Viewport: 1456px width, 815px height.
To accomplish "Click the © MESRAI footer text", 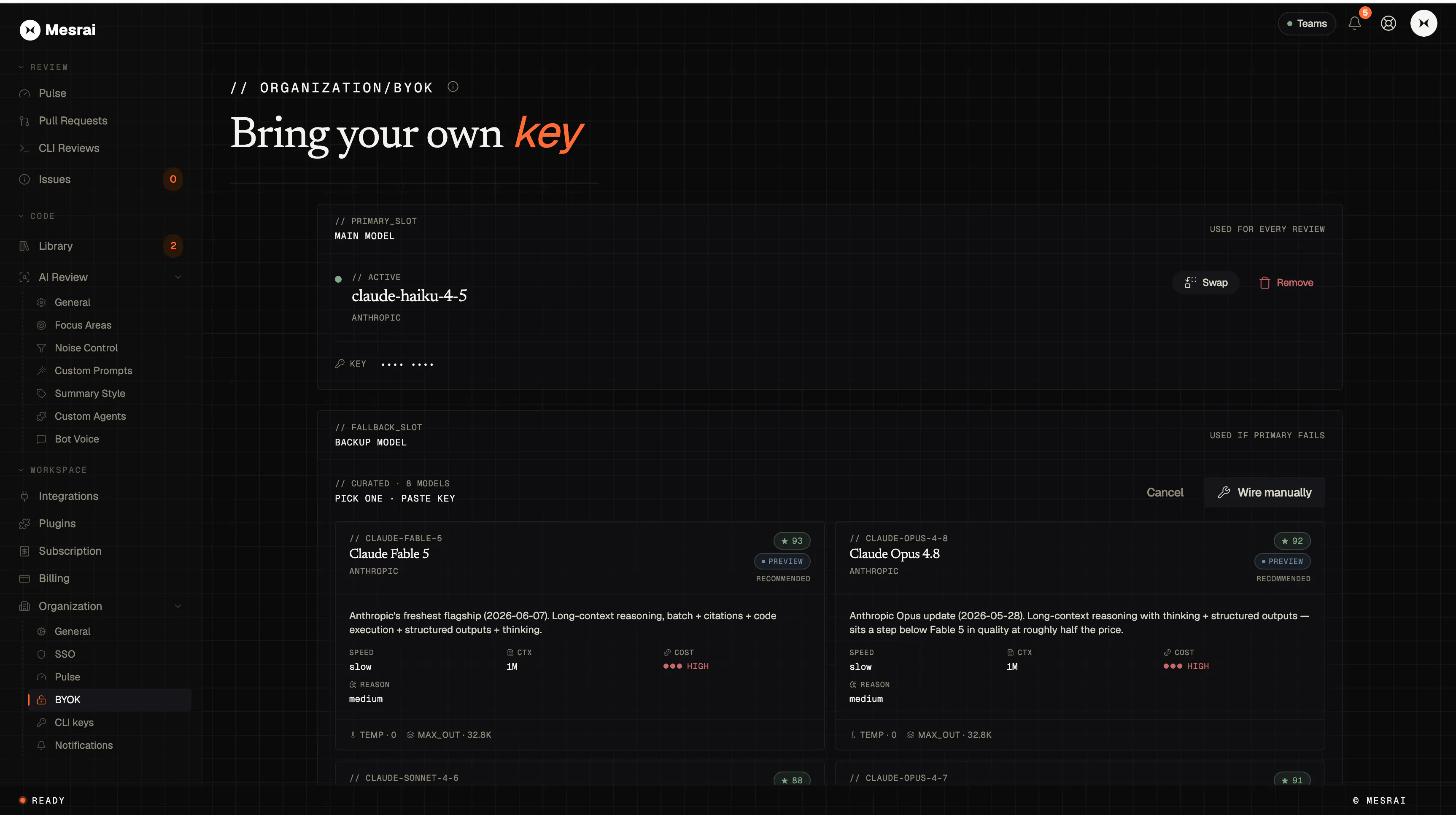I will click(x=1379, y=800).
